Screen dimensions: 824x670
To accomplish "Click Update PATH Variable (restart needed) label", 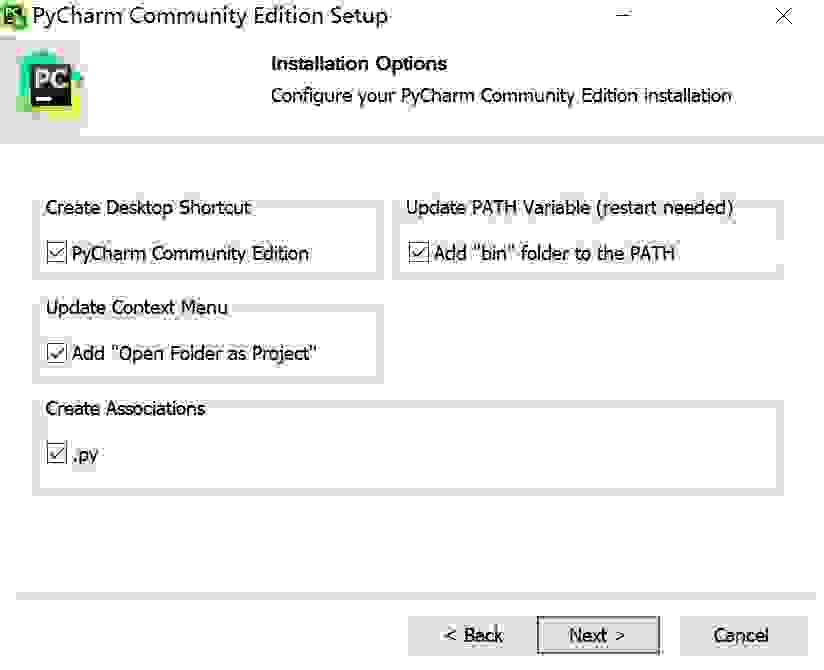I will coord(570,208).
